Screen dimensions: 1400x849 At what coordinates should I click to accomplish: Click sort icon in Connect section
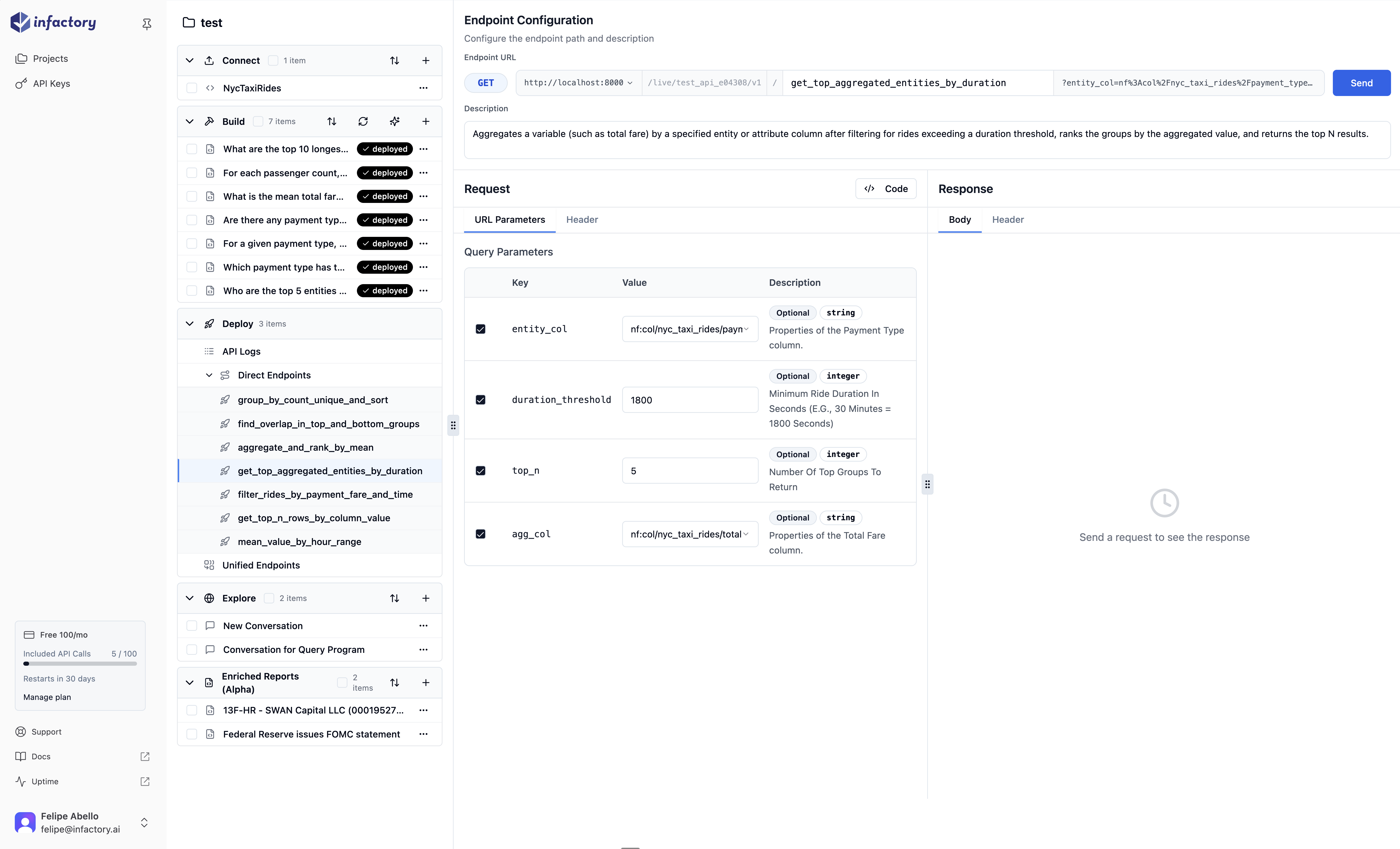pyautogui.click(x=394, y=60)
